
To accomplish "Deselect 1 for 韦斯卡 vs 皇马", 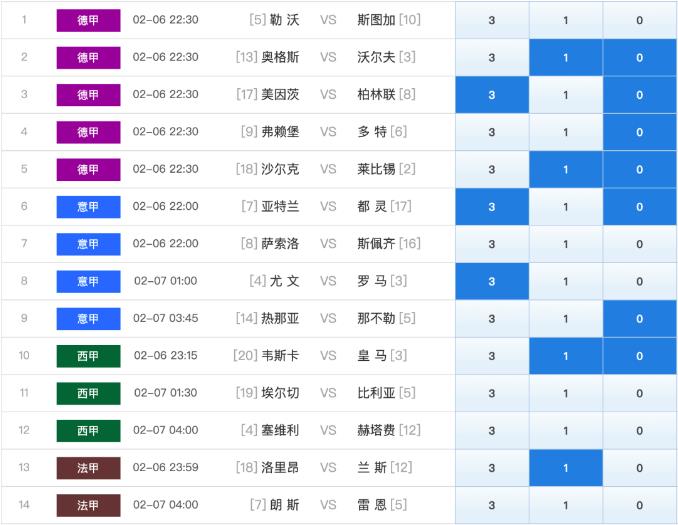I will [x=566, y=356].
